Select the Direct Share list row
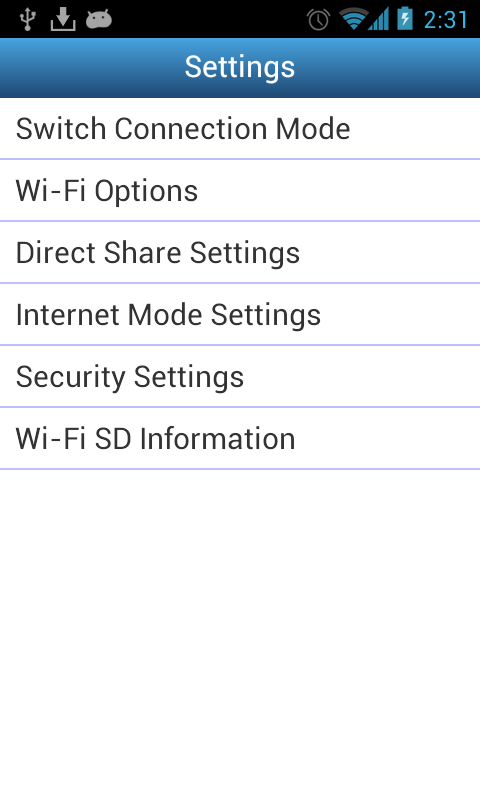 point(240,253)
